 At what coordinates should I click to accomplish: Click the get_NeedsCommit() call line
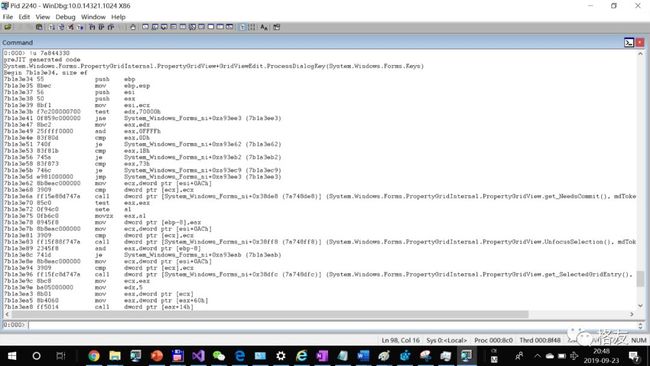click(x=320, y=196)
